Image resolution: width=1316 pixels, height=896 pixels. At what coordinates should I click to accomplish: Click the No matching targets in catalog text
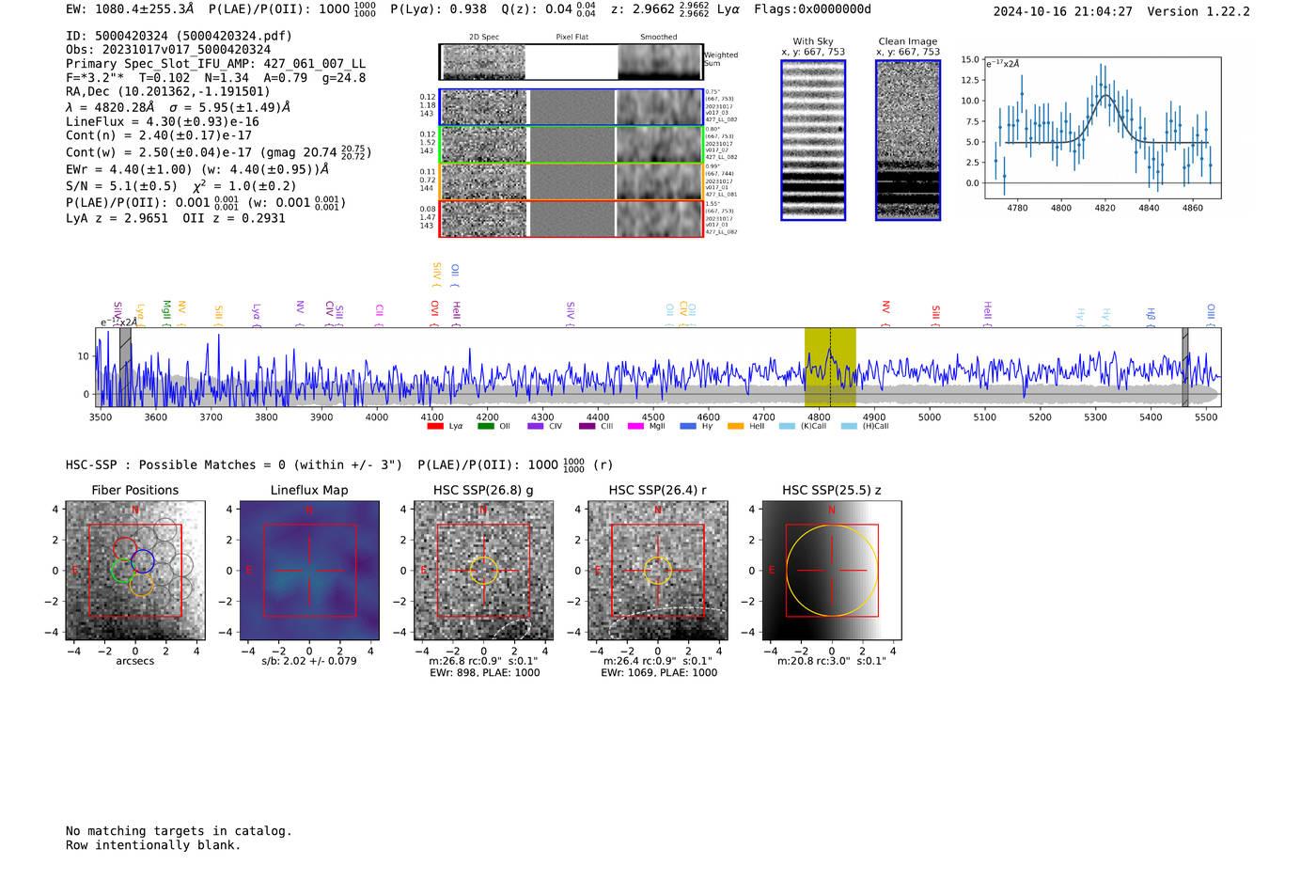179,831
